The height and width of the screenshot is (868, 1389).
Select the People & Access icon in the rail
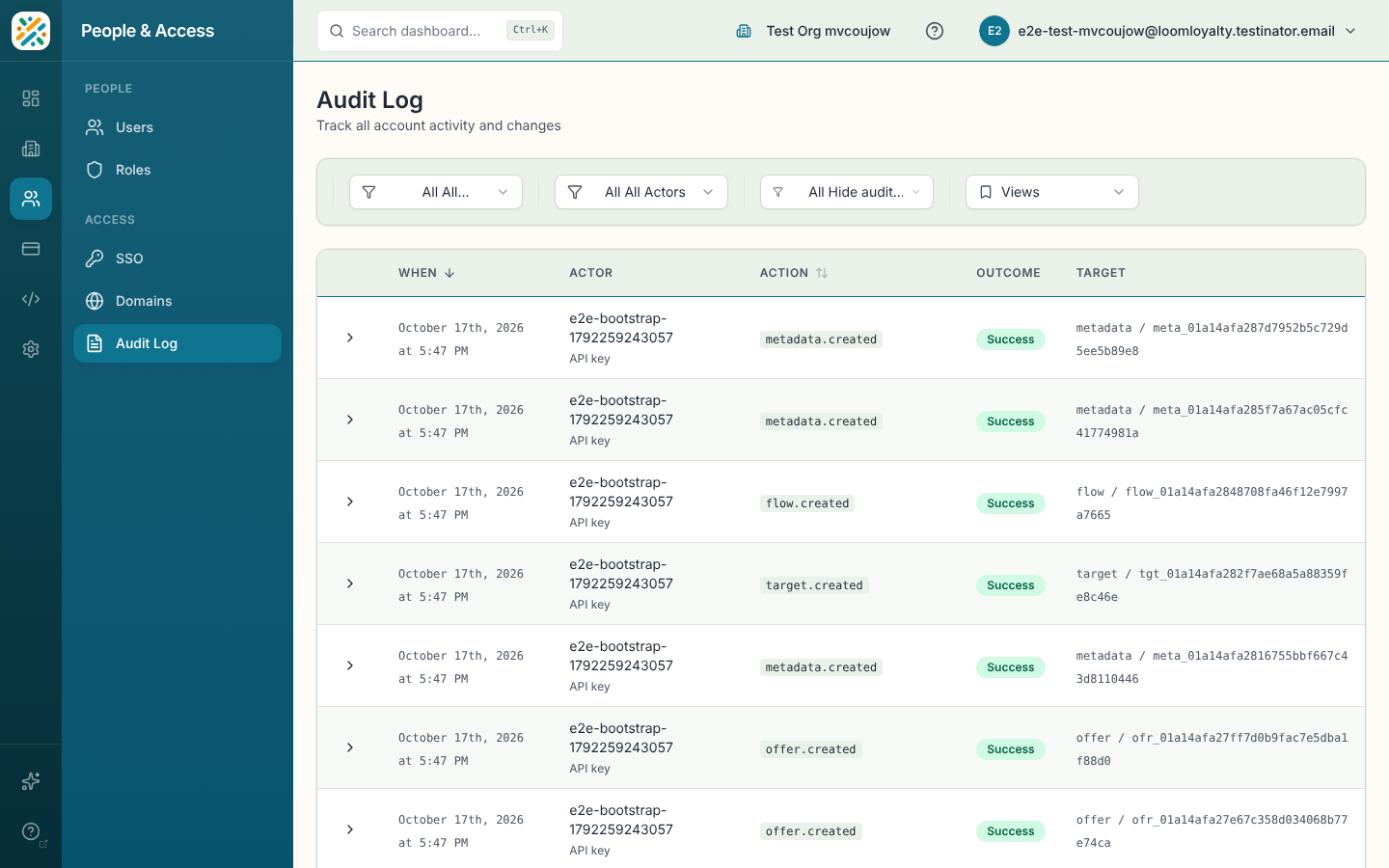31,199
